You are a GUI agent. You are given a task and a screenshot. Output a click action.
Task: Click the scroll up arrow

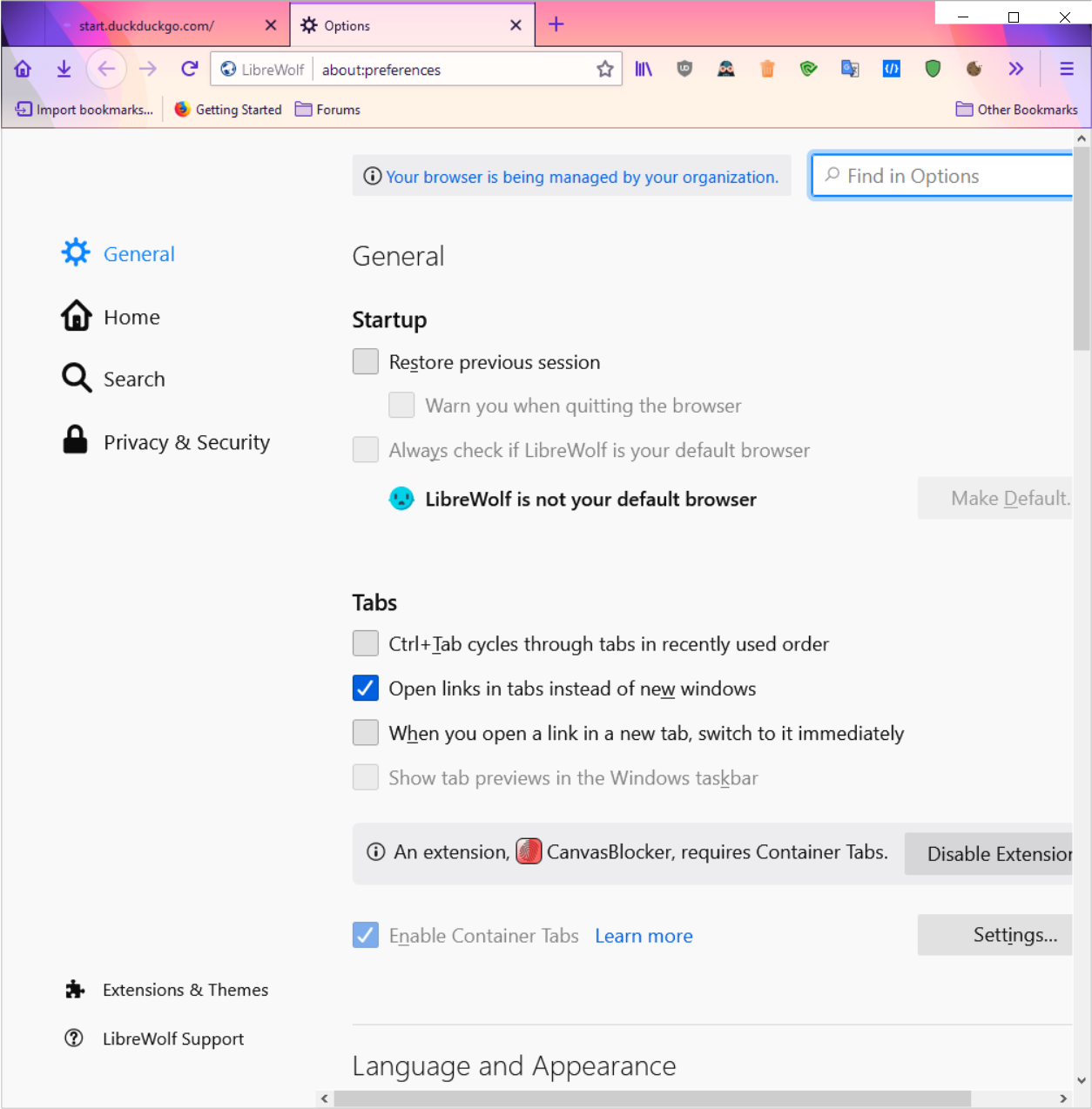coord(1082,138)
